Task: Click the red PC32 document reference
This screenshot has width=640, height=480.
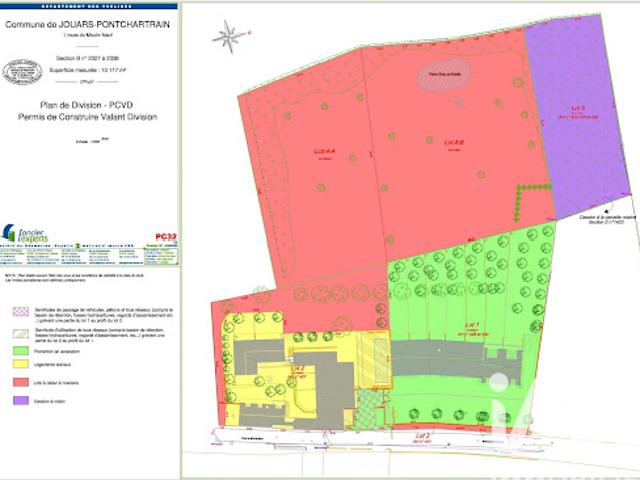Action: coord(166,237)
